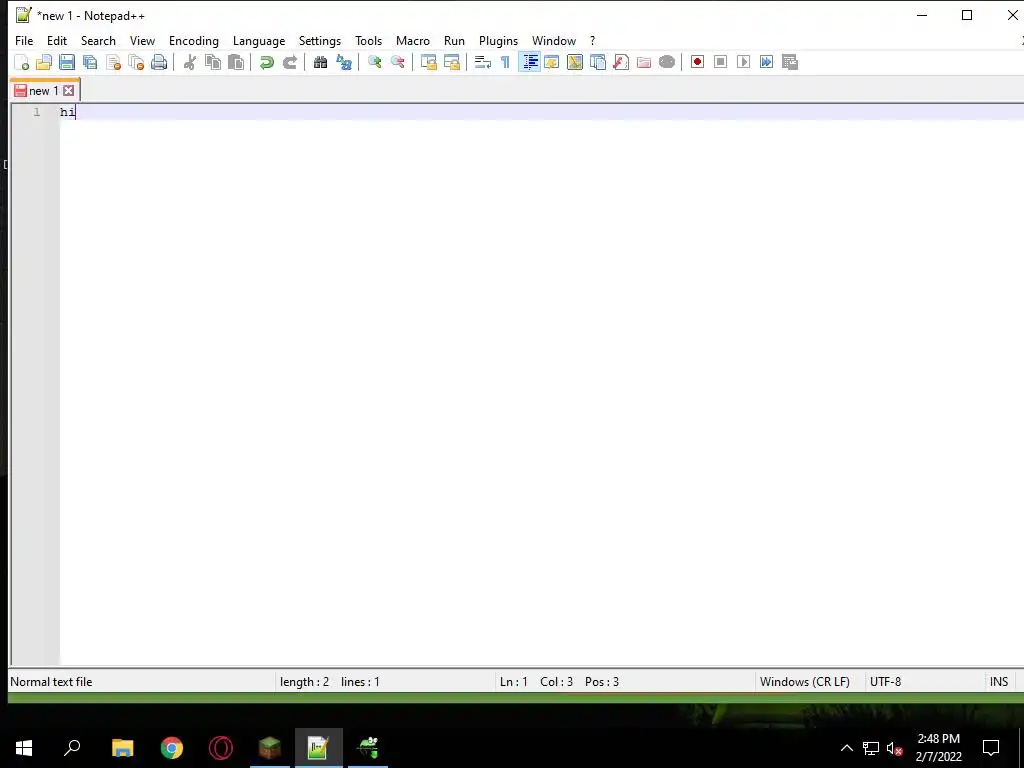Open the Plugins menu
The image size is (1024, 768).
tap(498, 40)
